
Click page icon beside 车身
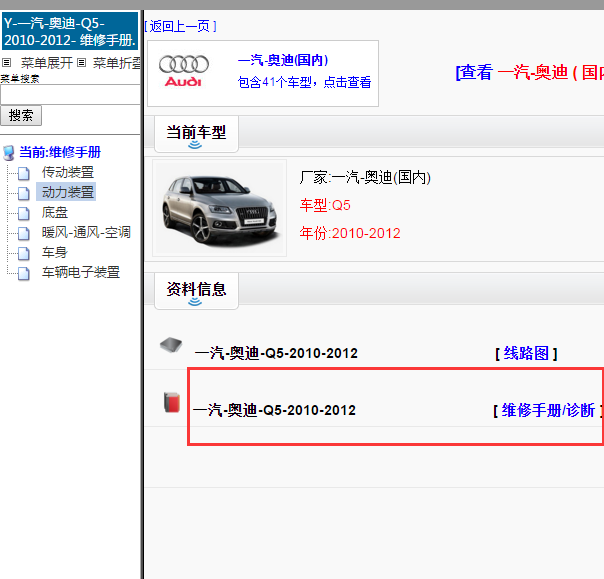[24, 253]
